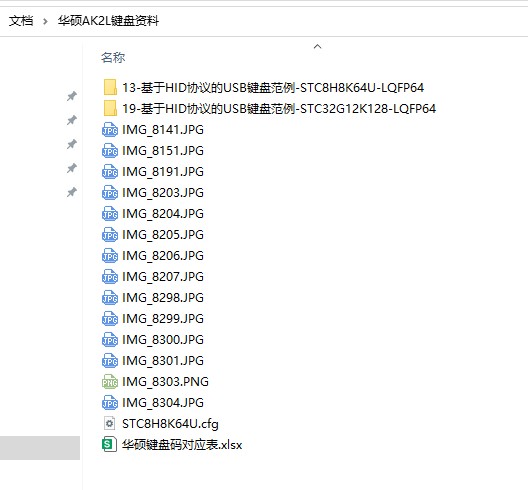Select file name IMG_8141.JPG
528x490 pixels.
(x=163, y=130)
